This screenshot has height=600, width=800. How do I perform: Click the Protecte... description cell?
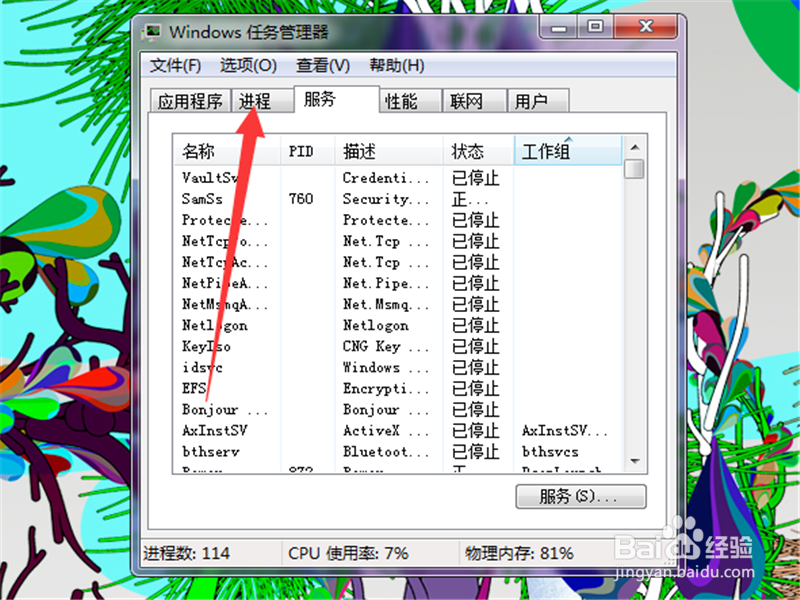385,220
